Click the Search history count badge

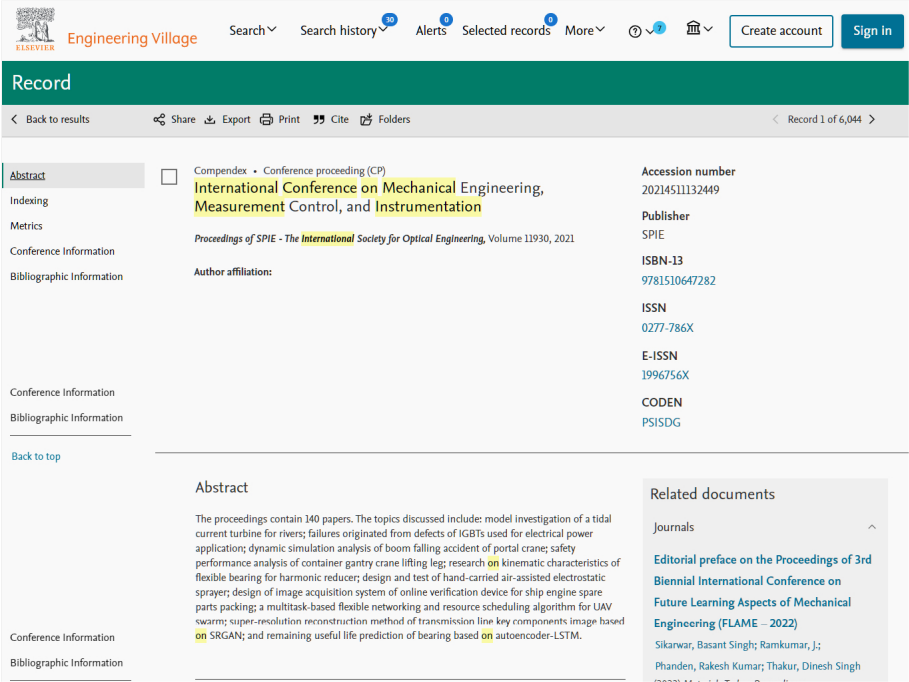(390, 20)
